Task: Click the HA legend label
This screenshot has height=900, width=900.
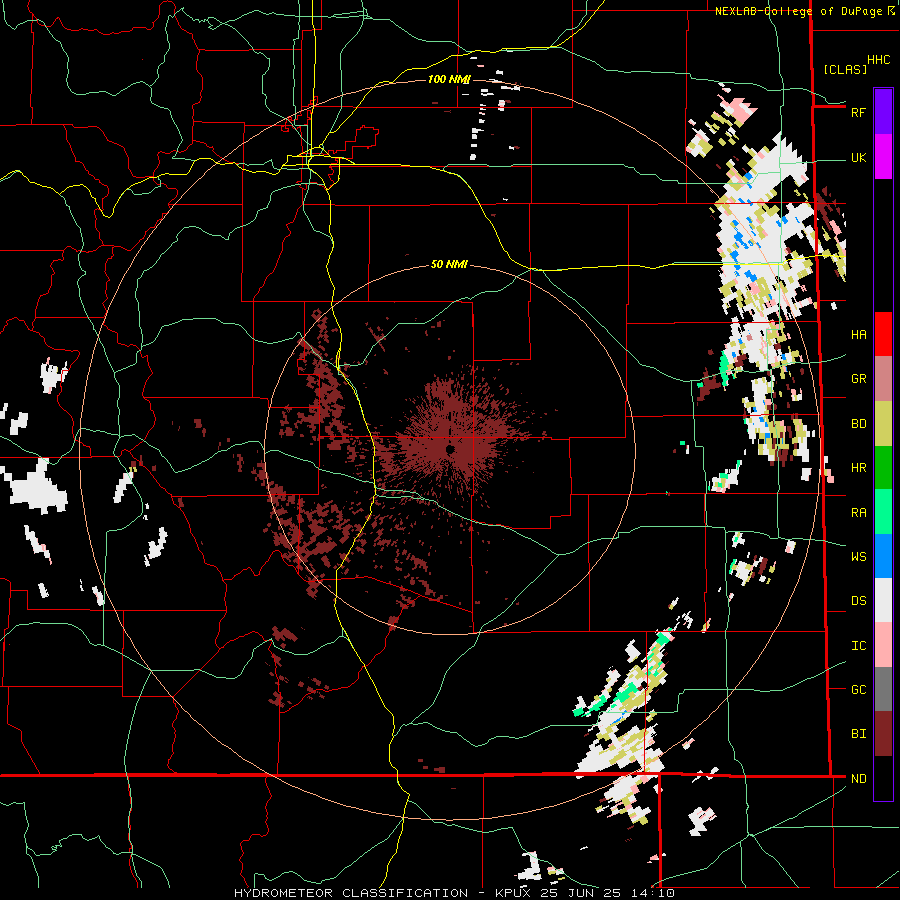Action: tap(858, 334)
